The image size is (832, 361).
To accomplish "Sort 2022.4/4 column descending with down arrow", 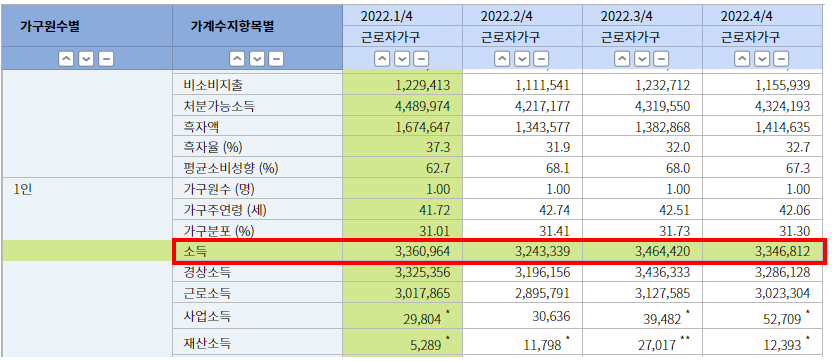I will 762,59.
